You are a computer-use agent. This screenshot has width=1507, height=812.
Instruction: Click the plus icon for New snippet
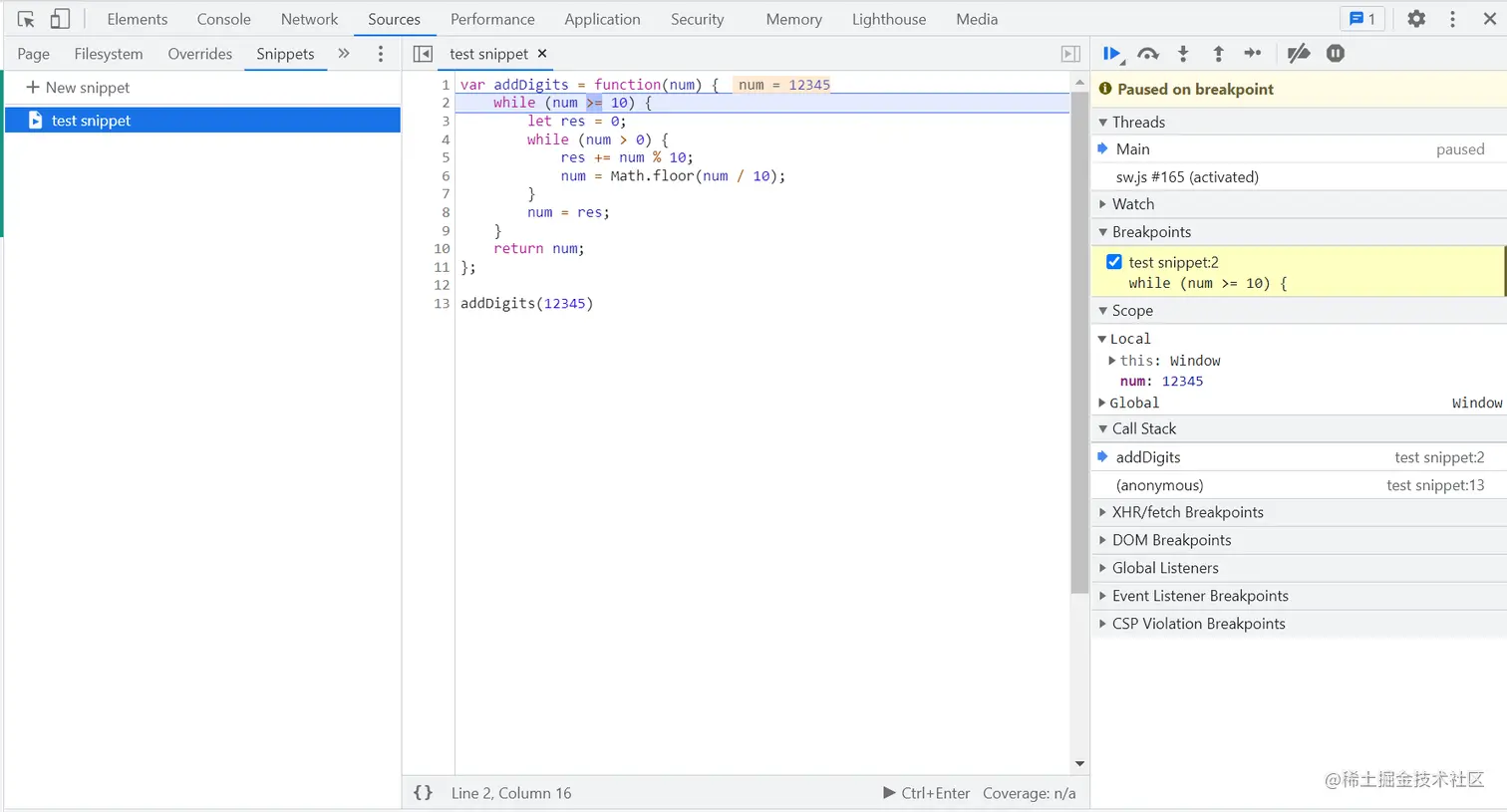click(33, 88)
